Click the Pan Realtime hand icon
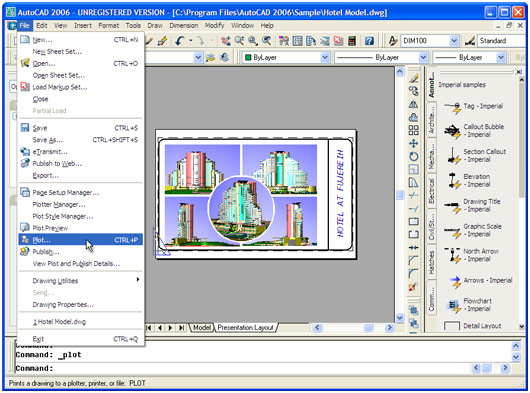 click(225, 41)
